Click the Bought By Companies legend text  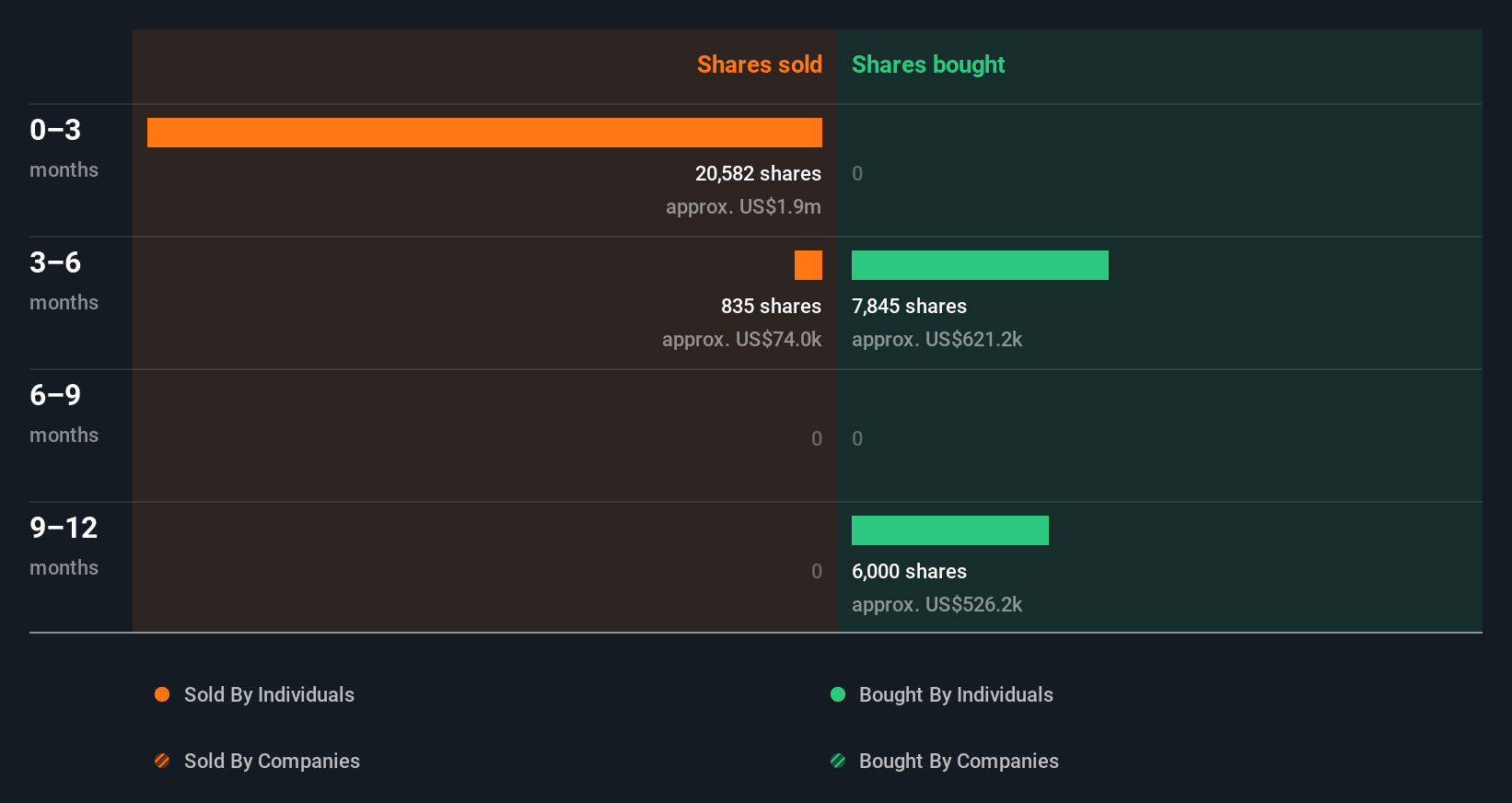(x=959, y=761)
